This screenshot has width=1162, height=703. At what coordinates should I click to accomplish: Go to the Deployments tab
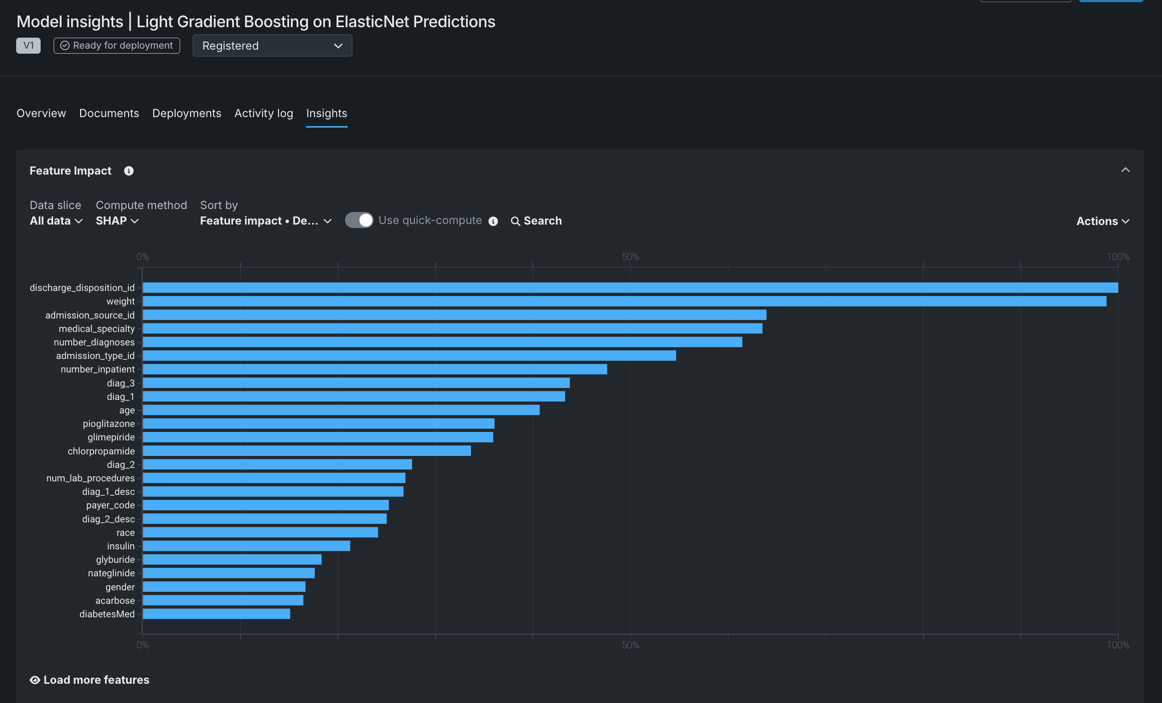tap(187, 113)
